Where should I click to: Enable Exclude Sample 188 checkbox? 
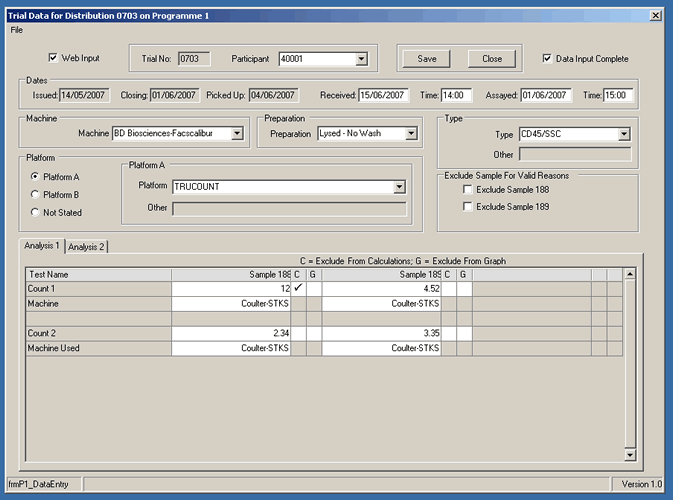pos(468,190)
